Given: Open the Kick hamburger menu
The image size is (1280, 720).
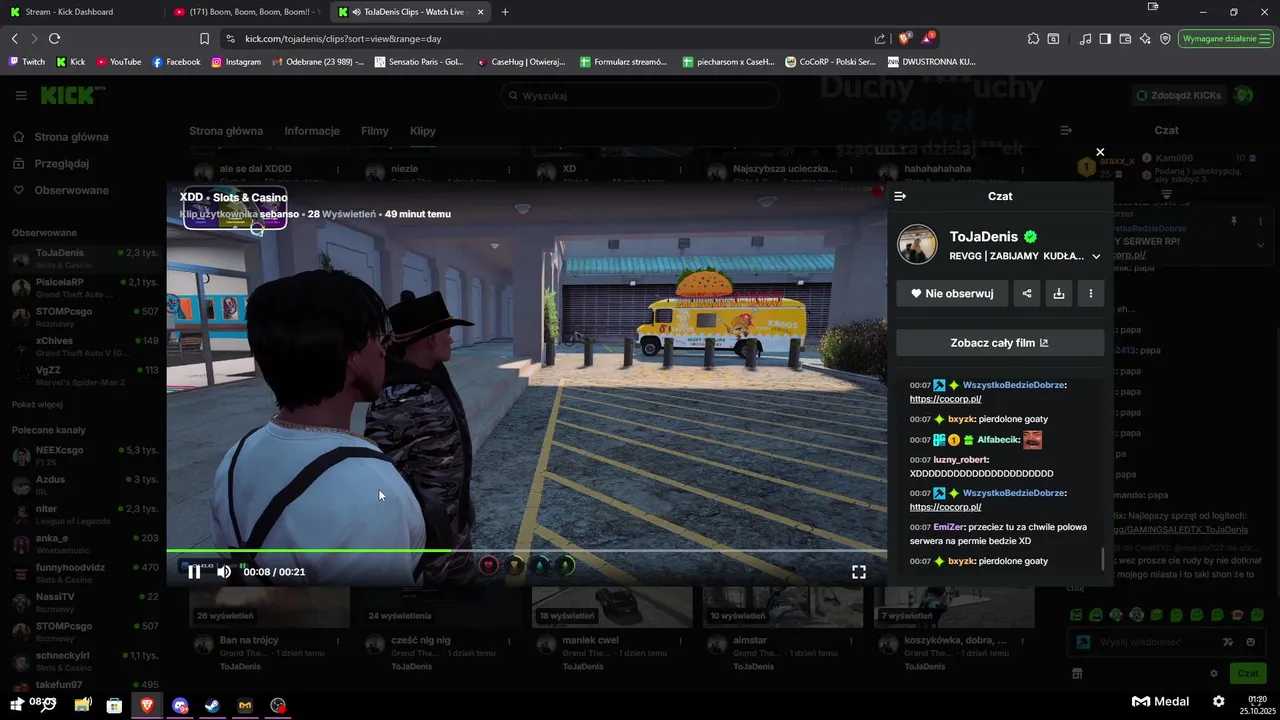Looking at the screenshot, I should 21,96.
